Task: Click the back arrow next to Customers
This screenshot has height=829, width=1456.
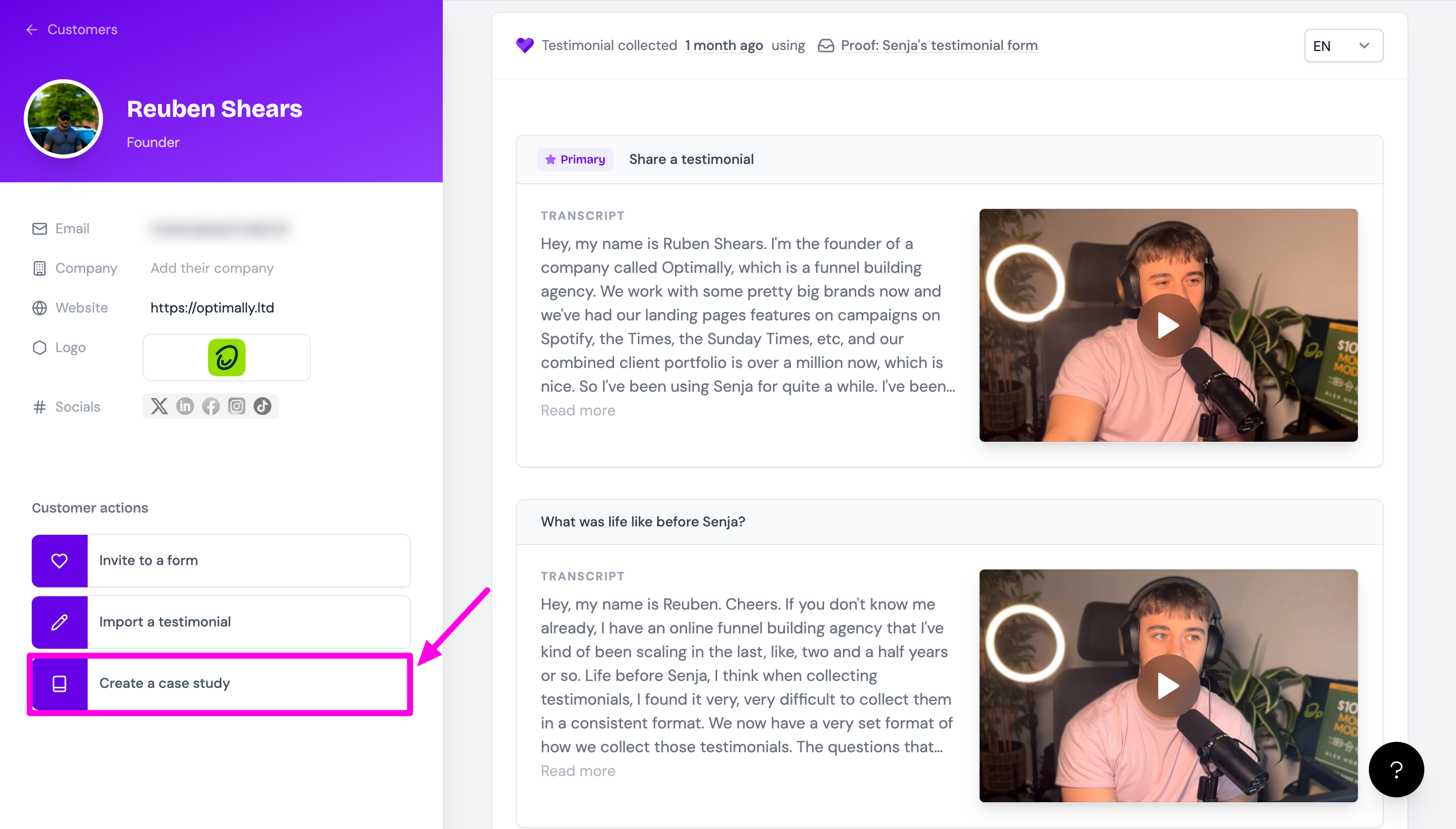Action: [31, 30]
